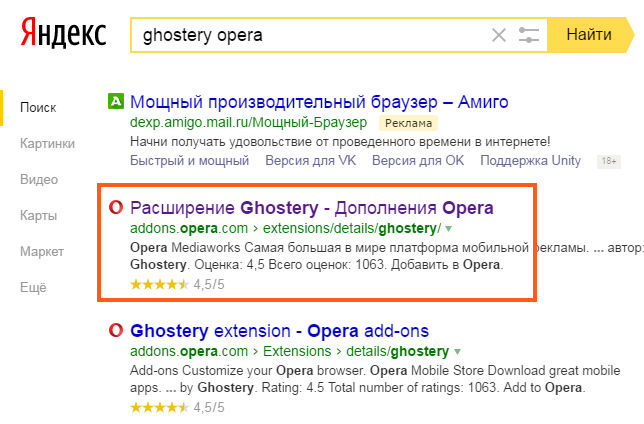Open the Ещё menu in sidebar

click(33, 287)
